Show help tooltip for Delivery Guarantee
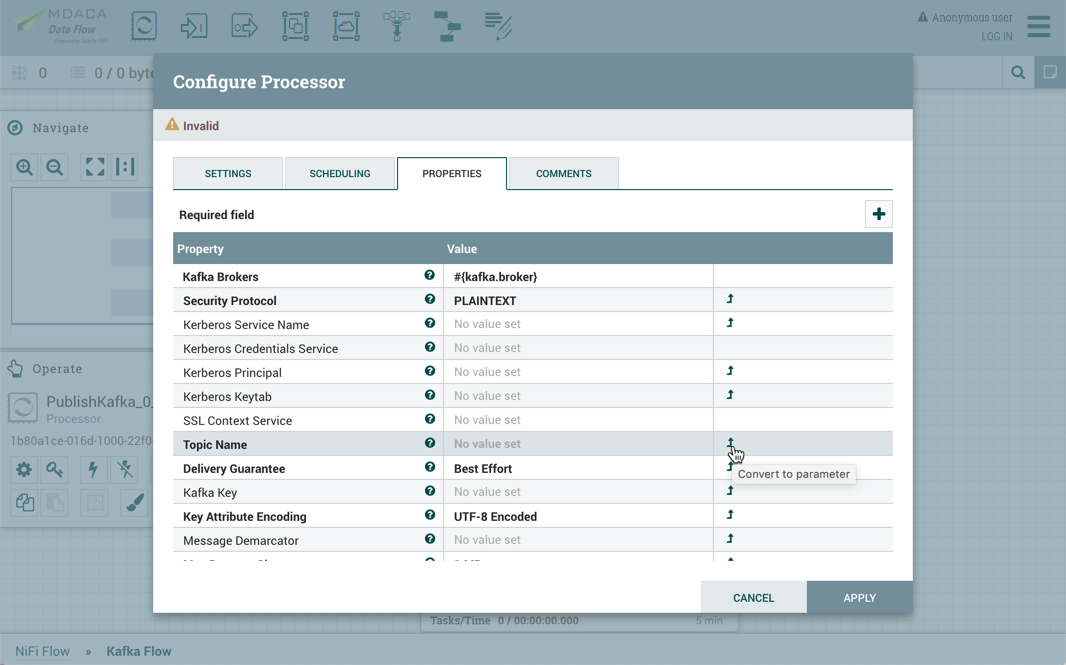The height and width of the screenshot is (665, 1066). pyautogui.click(x=429, y=468)
